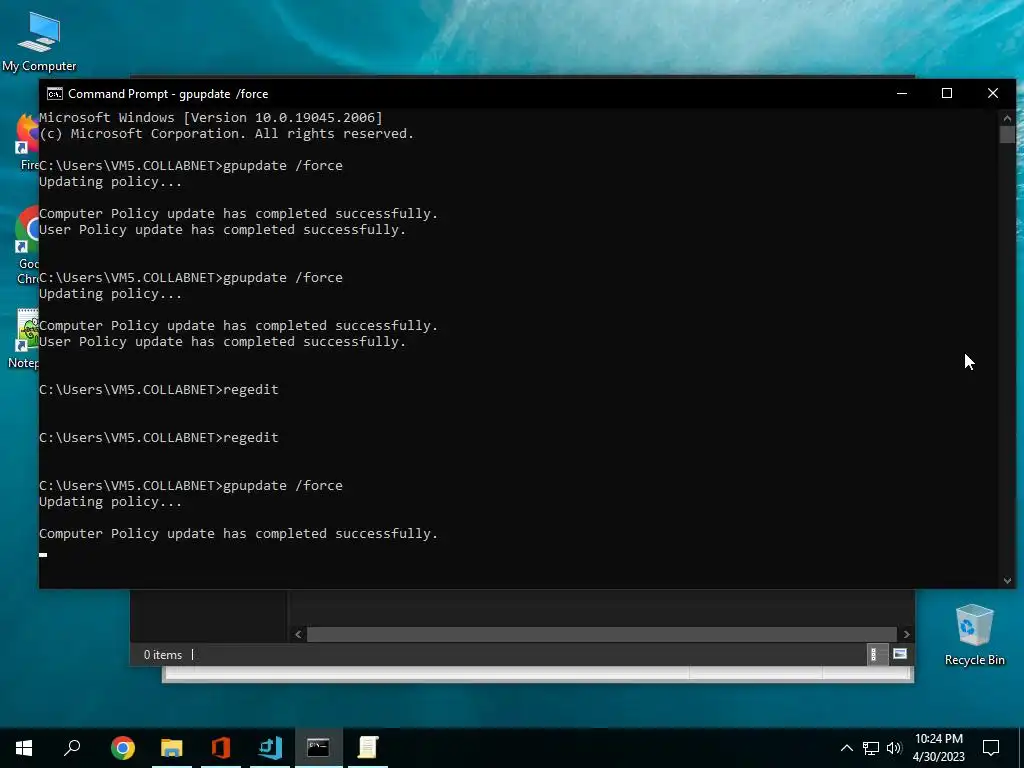This screenshot has width=1024, height=768.
Task: Click the '0 items' status text in Explorer
Action: (x=163, y=654)
